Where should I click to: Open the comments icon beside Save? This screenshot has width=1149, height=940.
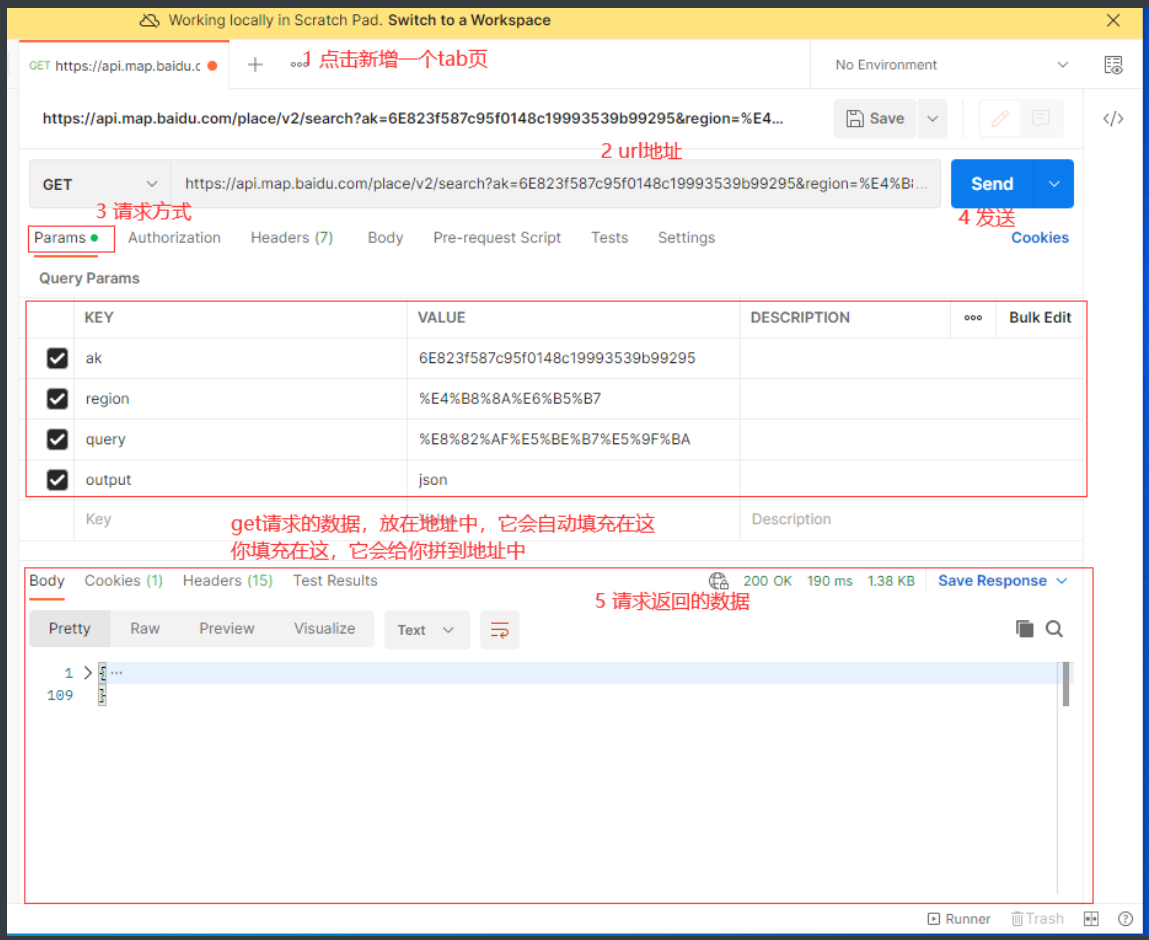coord(1040,119)
